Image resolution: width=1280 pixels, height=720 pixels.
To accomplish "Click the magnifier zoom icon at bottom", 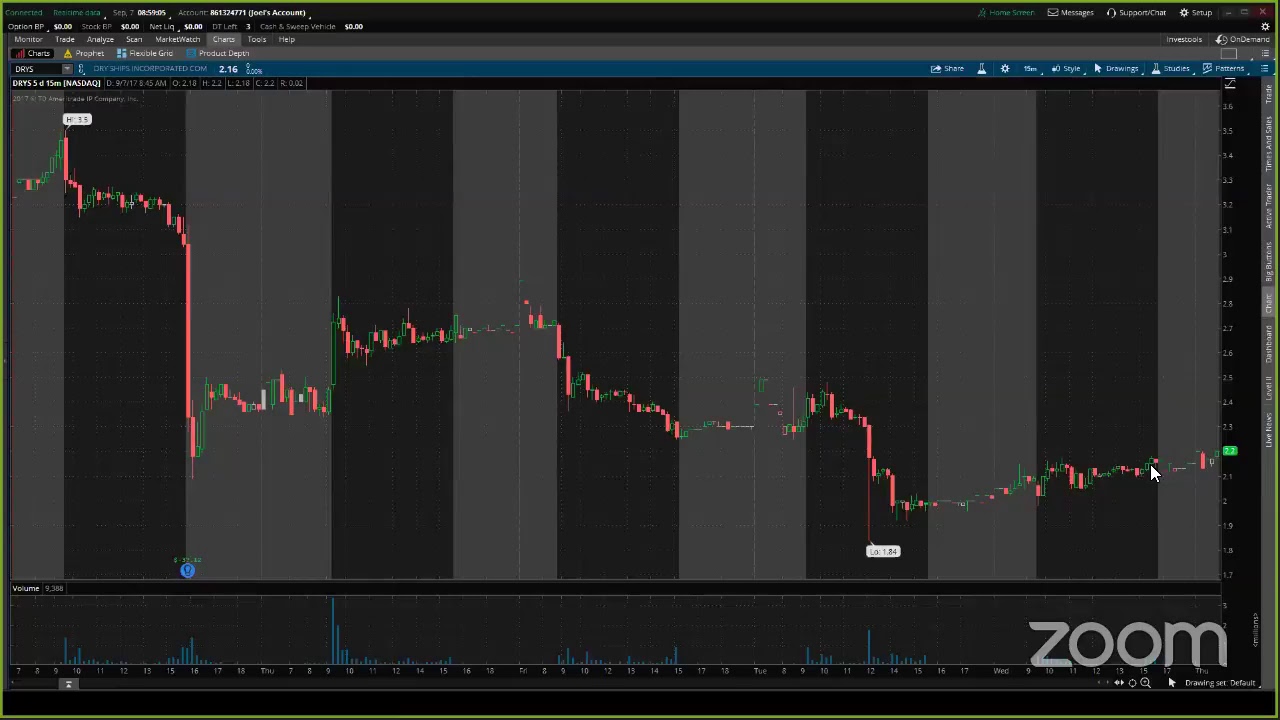I will pyautogui.click(x=1145, y=683).
